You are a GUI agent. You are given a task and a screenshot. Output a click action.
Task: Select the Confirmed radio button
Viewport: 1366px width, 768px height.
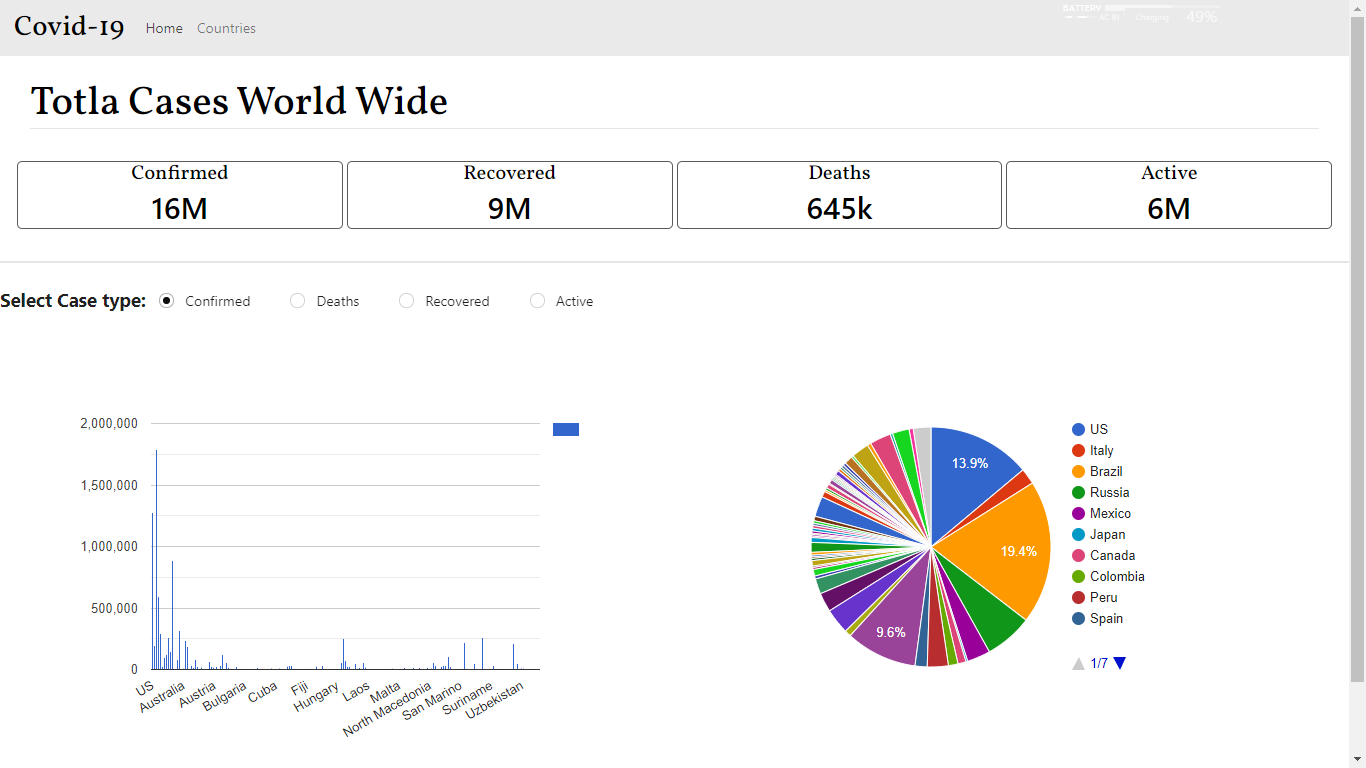point(167,300)
